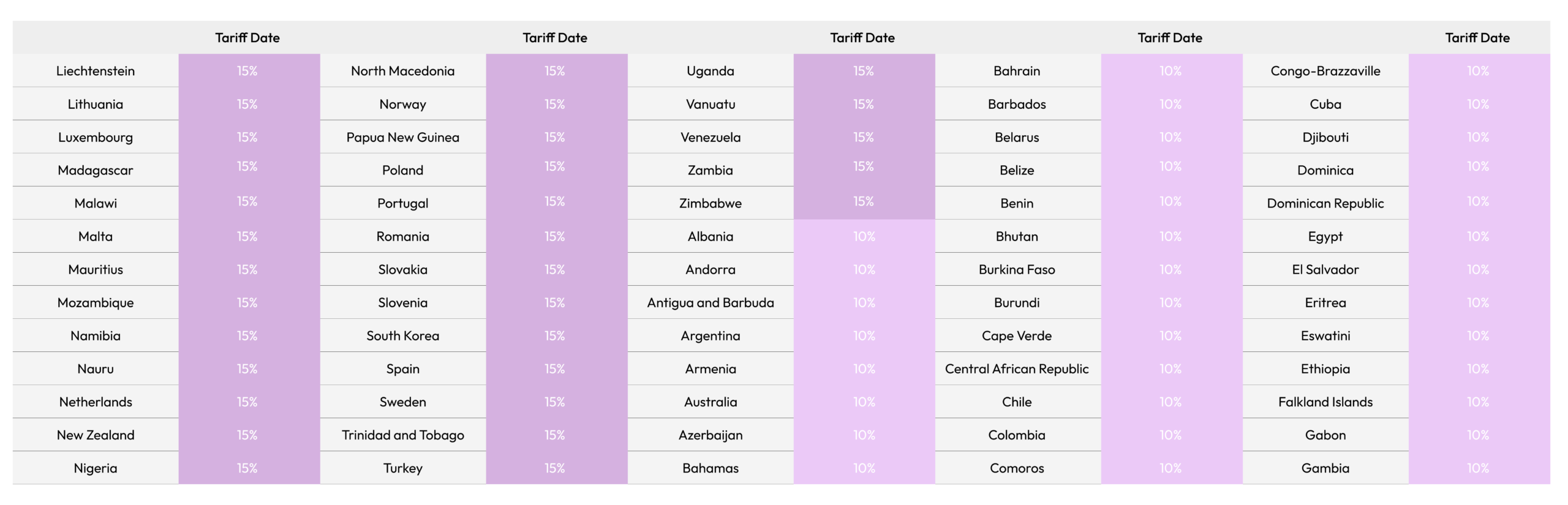
Task: Click the Central African Republic cell
Action: pos(1017,368)
